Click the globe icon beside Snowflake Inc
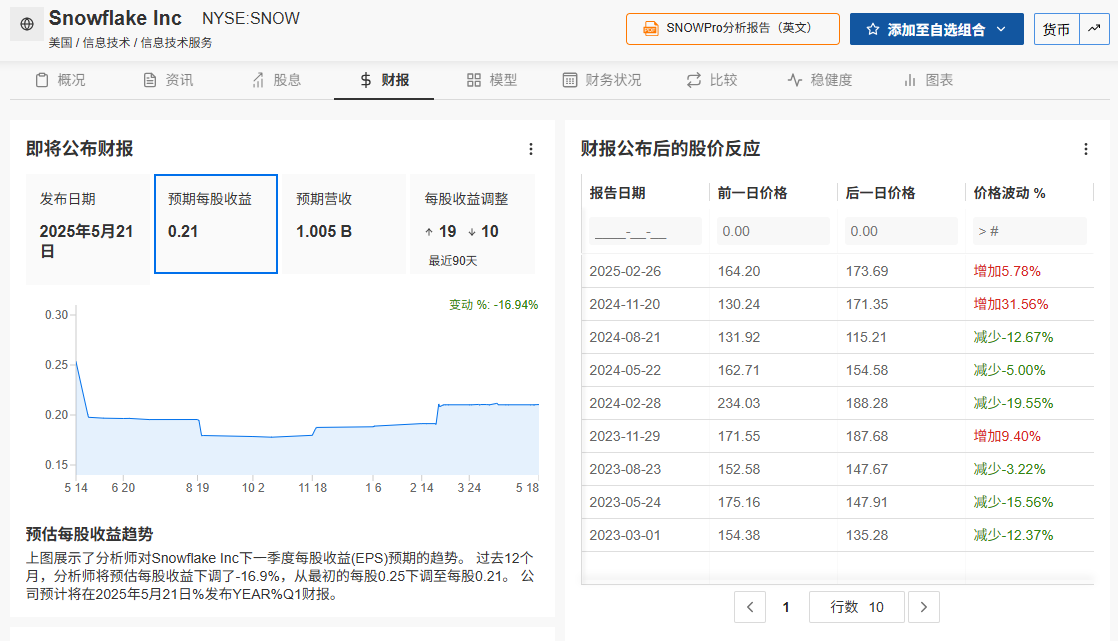The height and width of the screenshot is (641, 1118). click(26, 24)
